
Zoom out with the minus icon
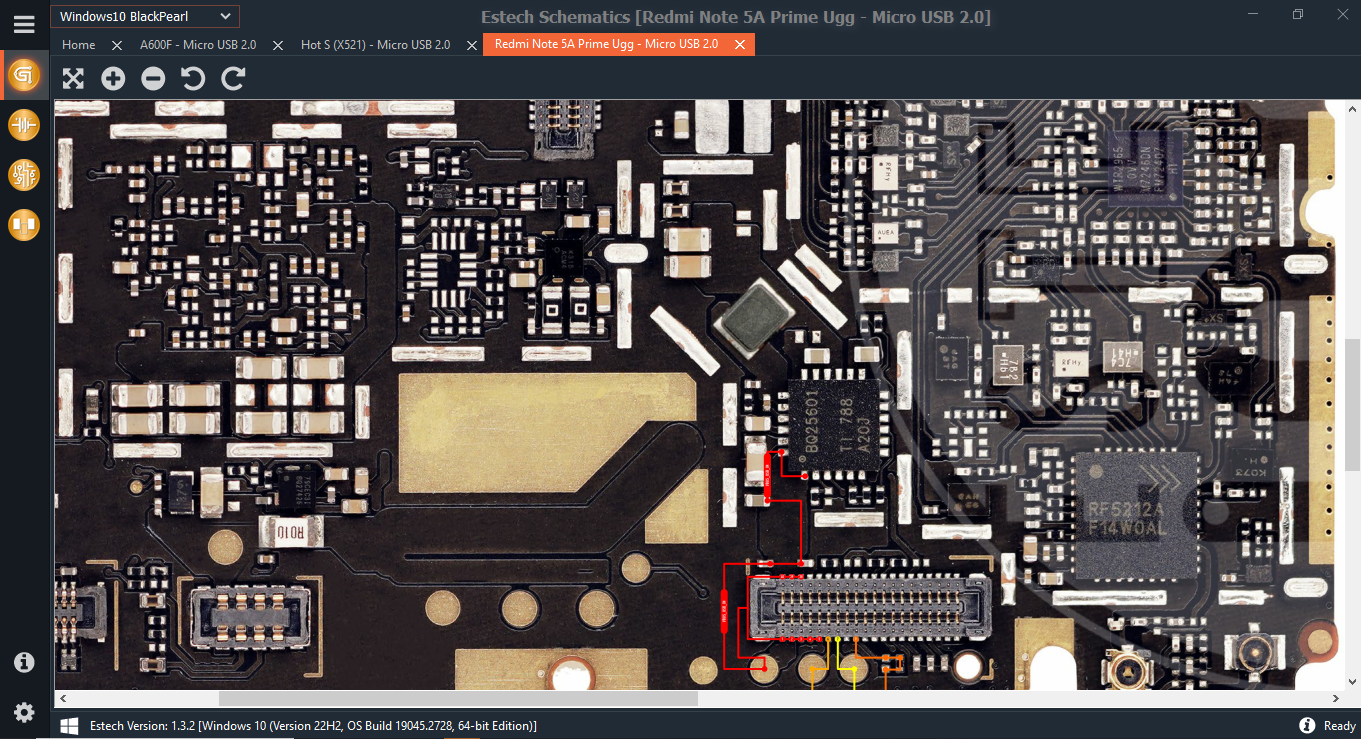pos(153,78)
